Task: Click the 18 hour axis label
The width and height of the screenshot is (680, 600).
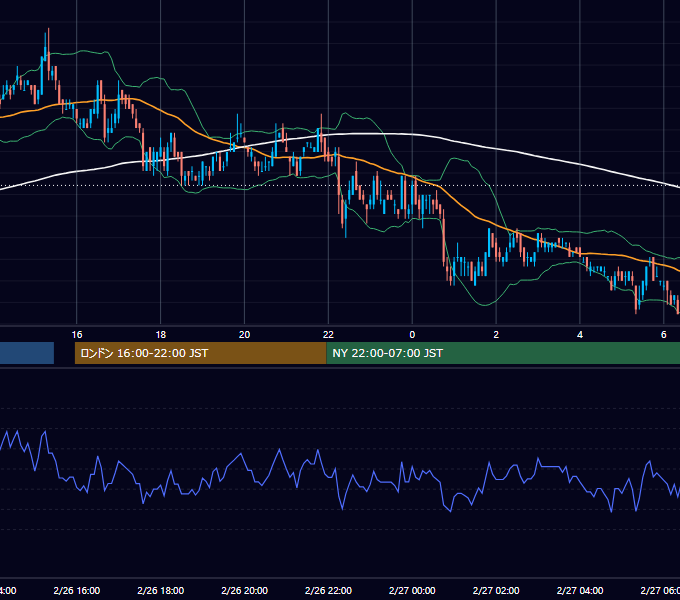Action: tap(160, 334)
